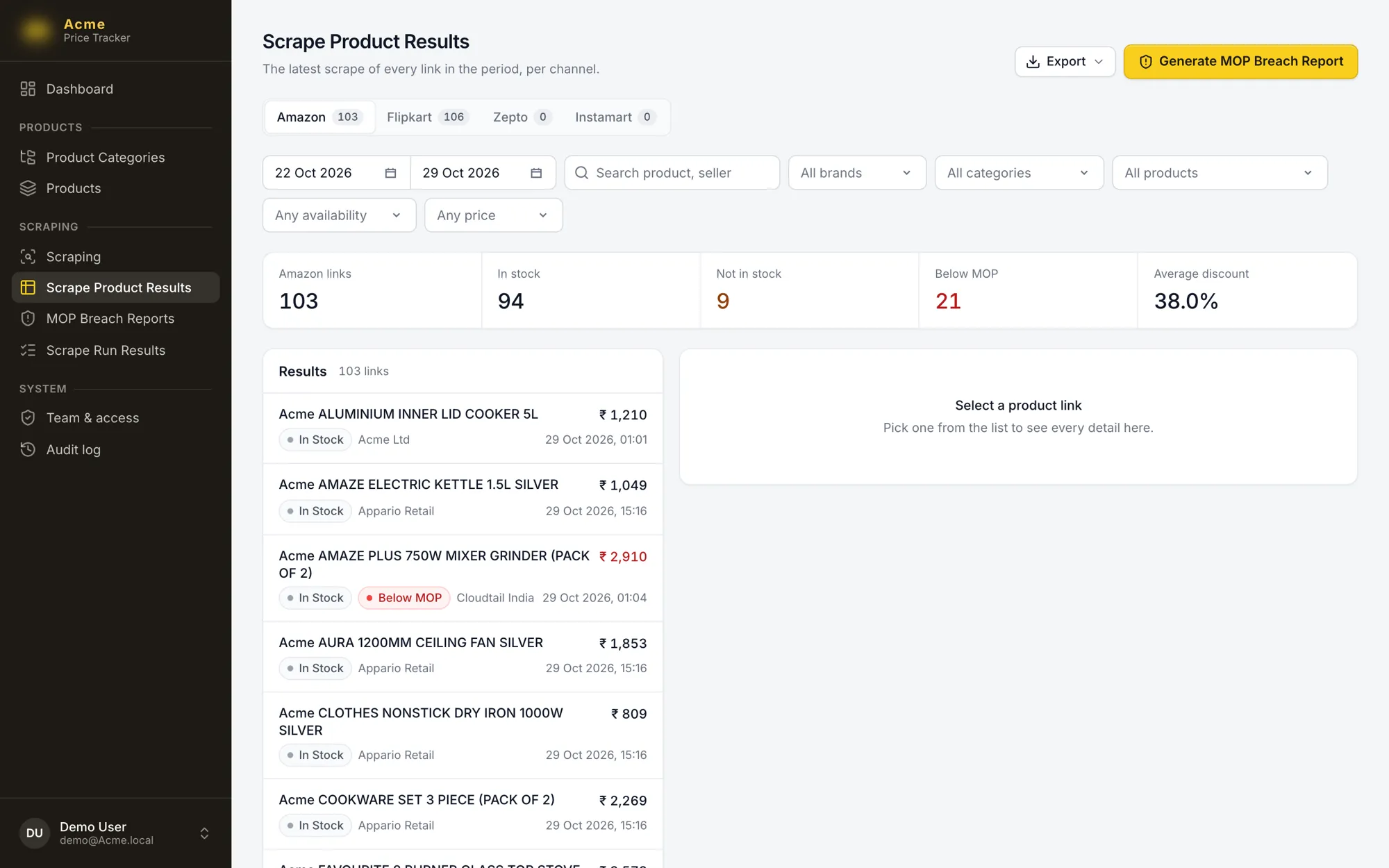Click the 22 Oct 2026 start date field

click(336, 173)
